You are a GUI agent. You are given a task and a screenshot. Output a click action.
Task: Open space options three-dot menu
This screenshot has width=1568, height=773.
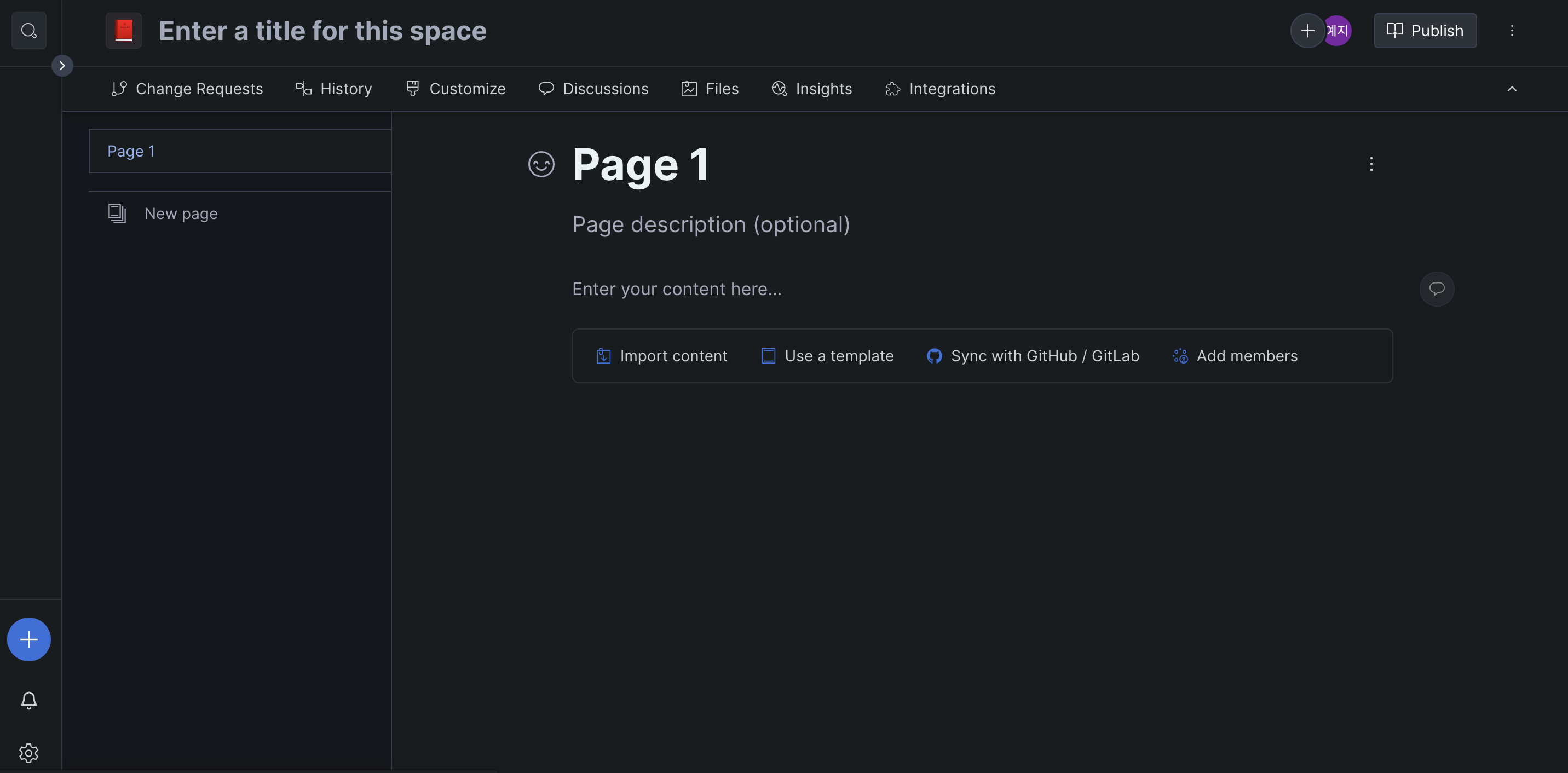(x=1512, y=31)
